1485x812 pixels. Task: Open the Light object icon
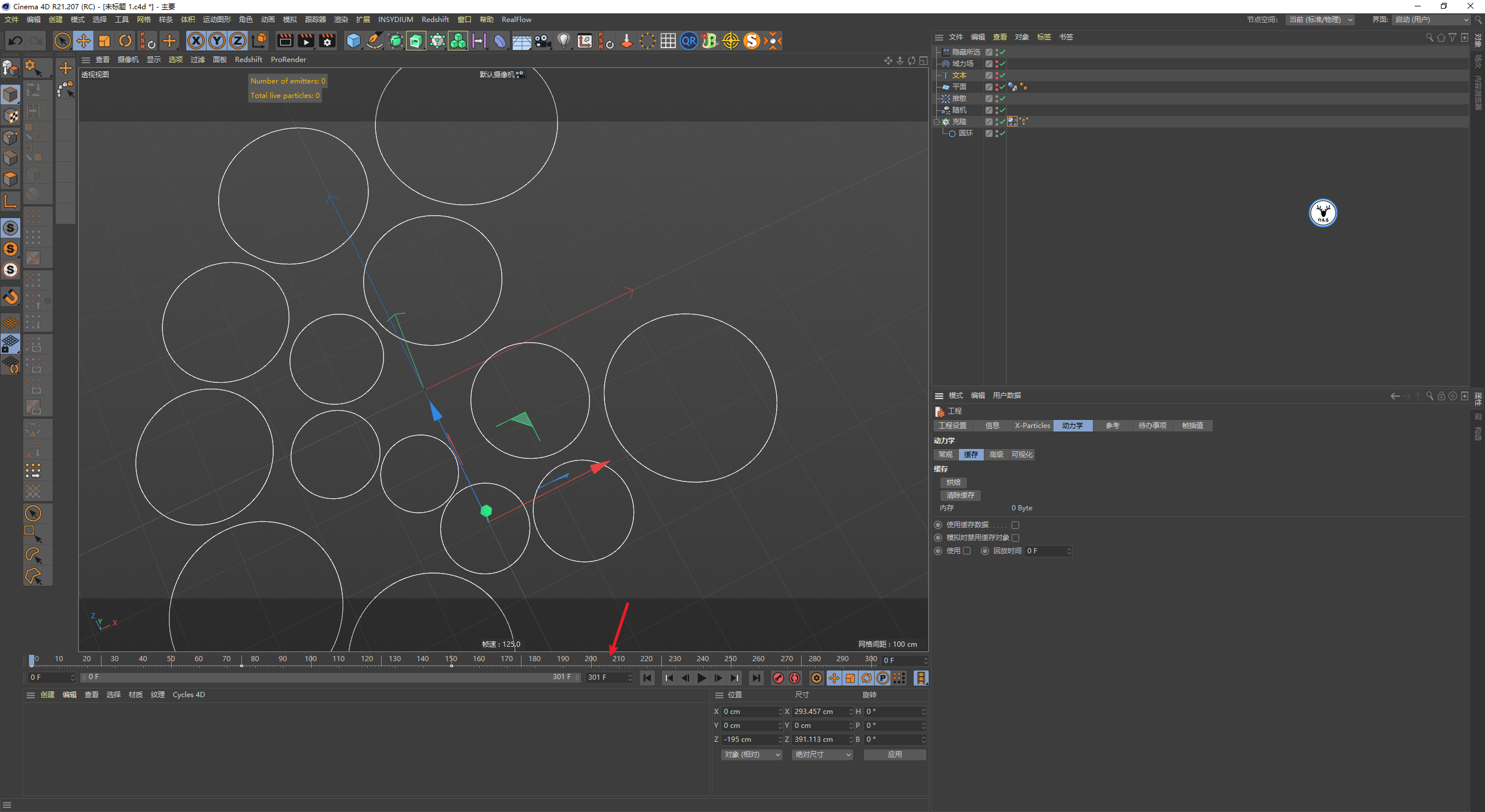pos(563,41)
